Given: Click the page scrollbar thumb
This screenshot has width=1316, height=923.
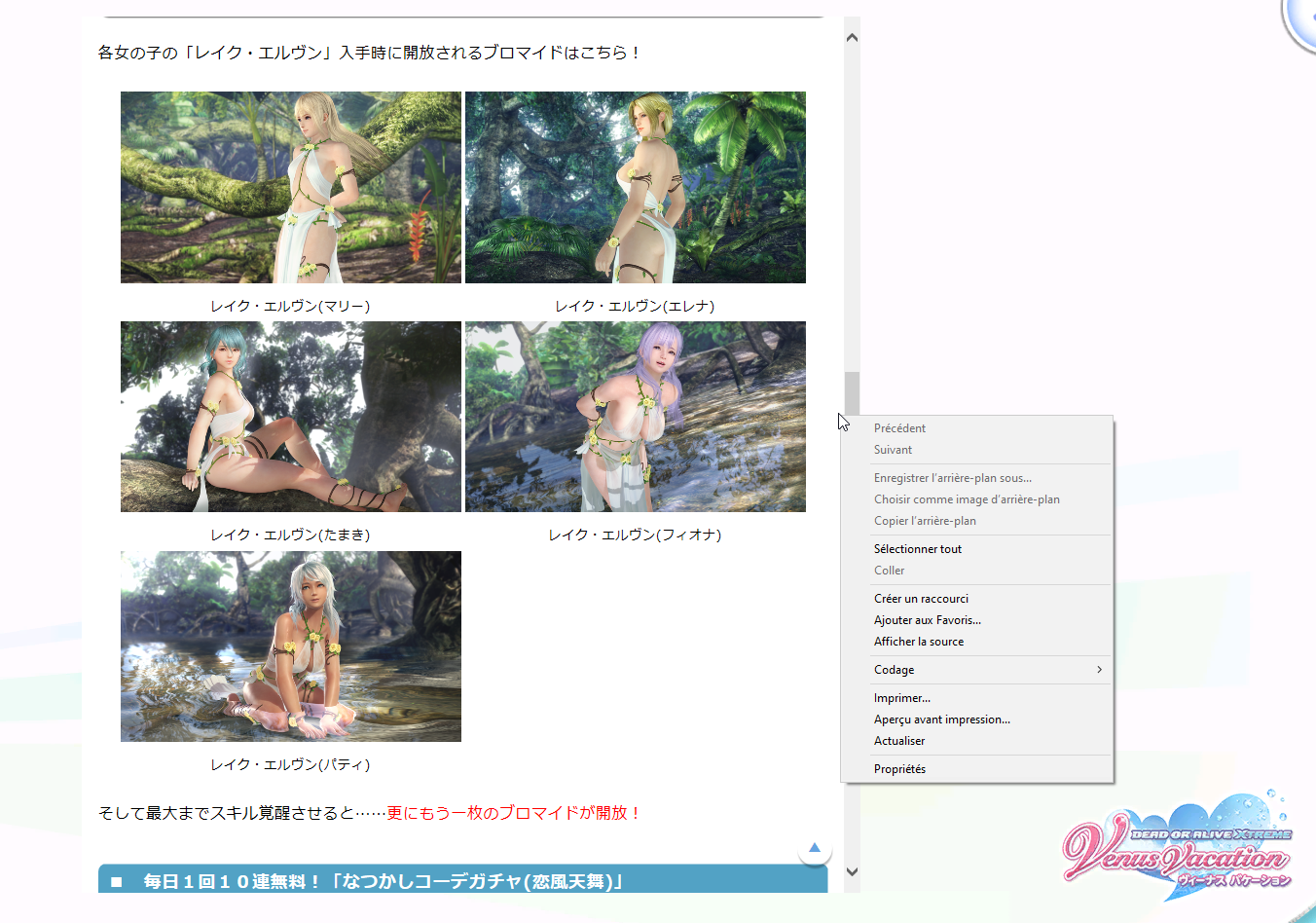Looking at the screenshot, I should coord(852,393).
